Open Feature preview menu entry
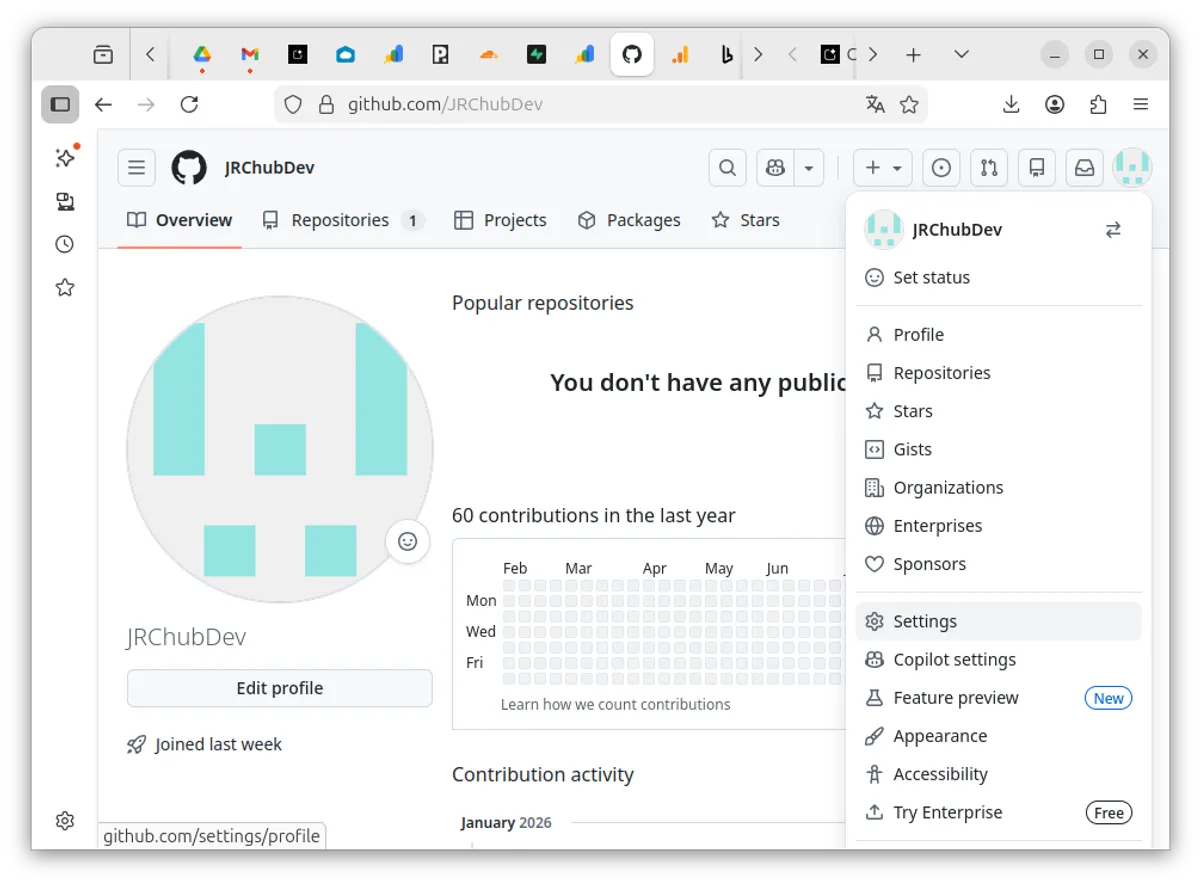The height and width of the screenshot is (884, 1200). (x=998, y=698)
